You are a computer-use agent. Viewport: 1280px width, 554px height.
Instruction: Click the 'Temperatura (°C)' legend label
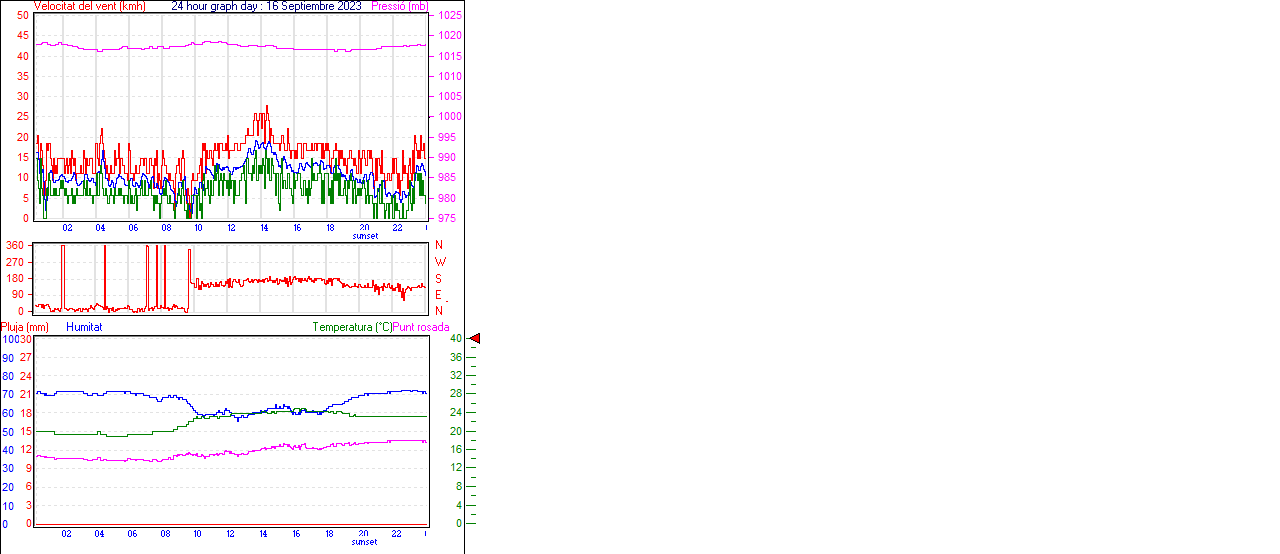tap(352, 327)
